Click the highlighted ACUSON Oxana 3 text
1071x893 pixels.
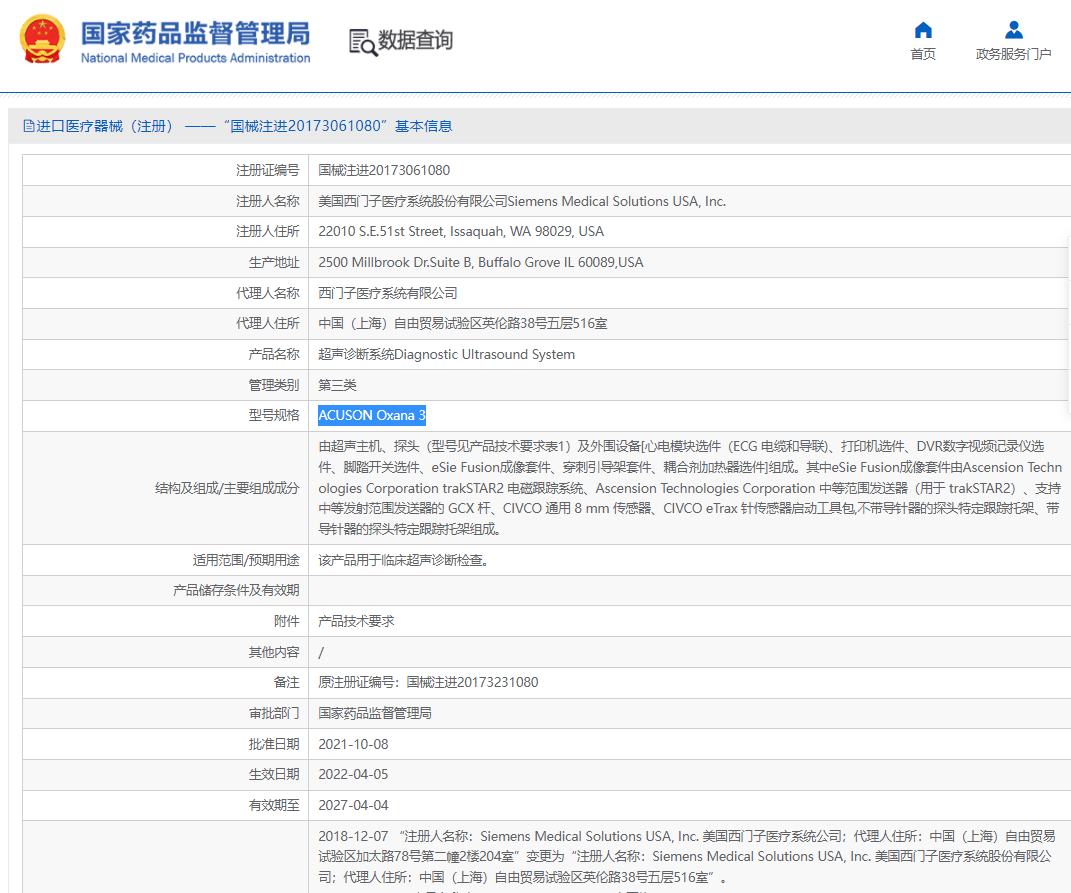(x=372, y=415)
